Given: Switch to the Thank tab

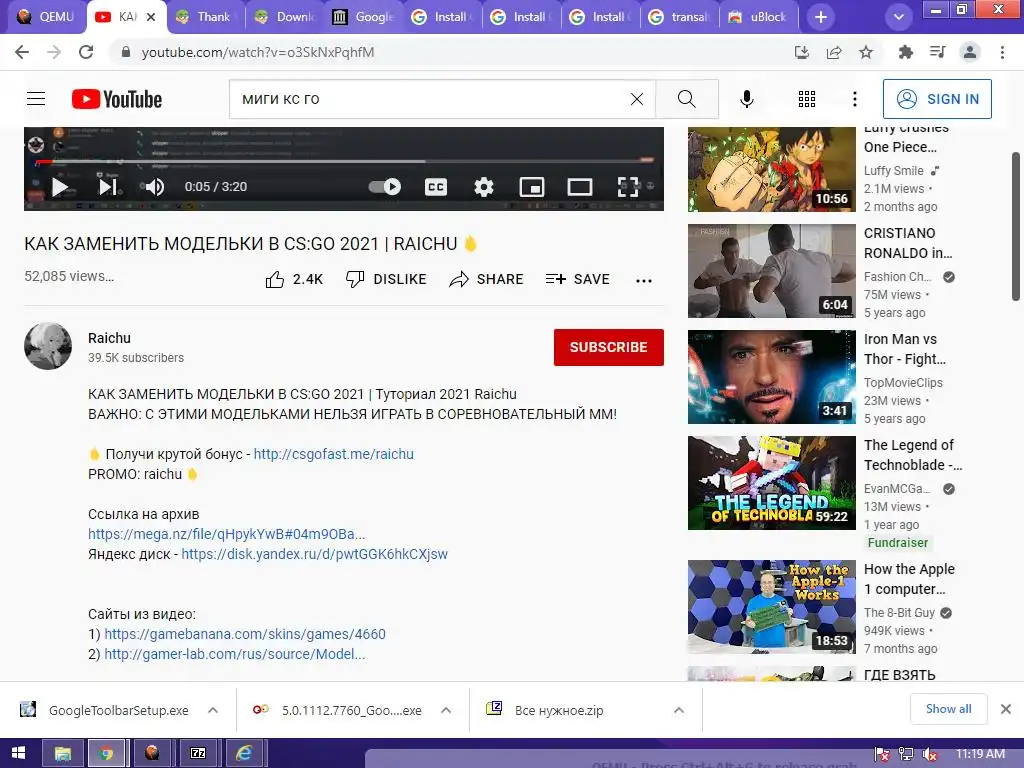Looking at the screenshot, I should tap(205, 17).
